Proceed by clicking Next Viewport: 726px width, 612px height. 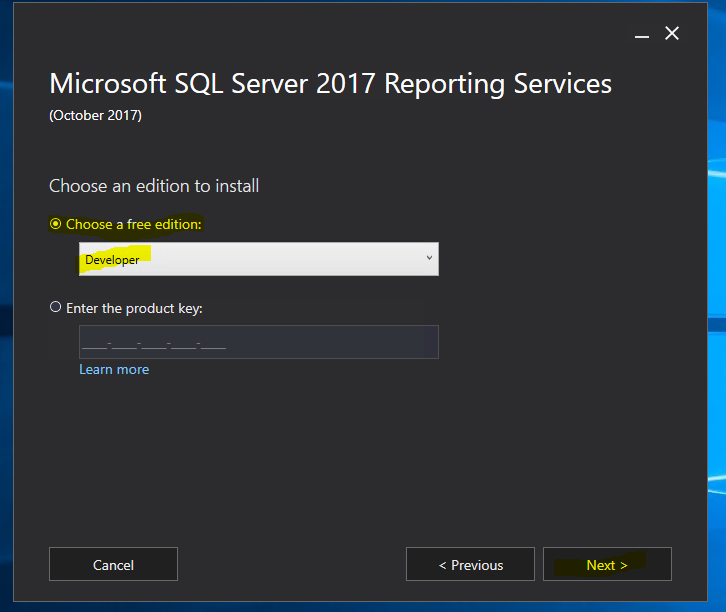(x=607, y=564)
